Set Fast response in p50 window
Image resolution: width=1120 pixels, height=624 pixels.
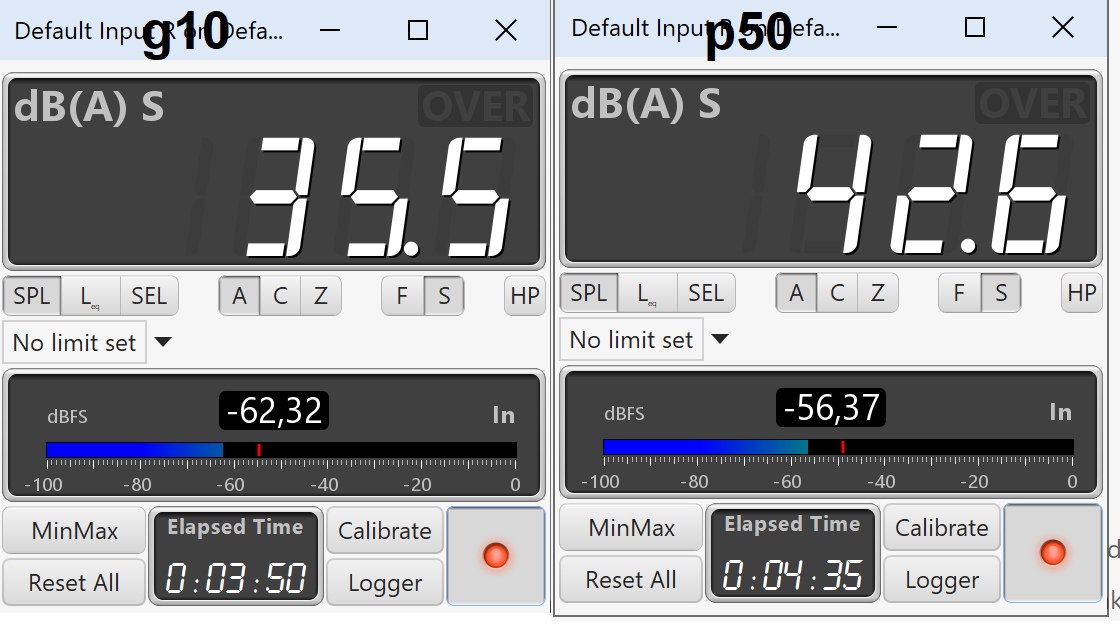click(x=959, y=293)
